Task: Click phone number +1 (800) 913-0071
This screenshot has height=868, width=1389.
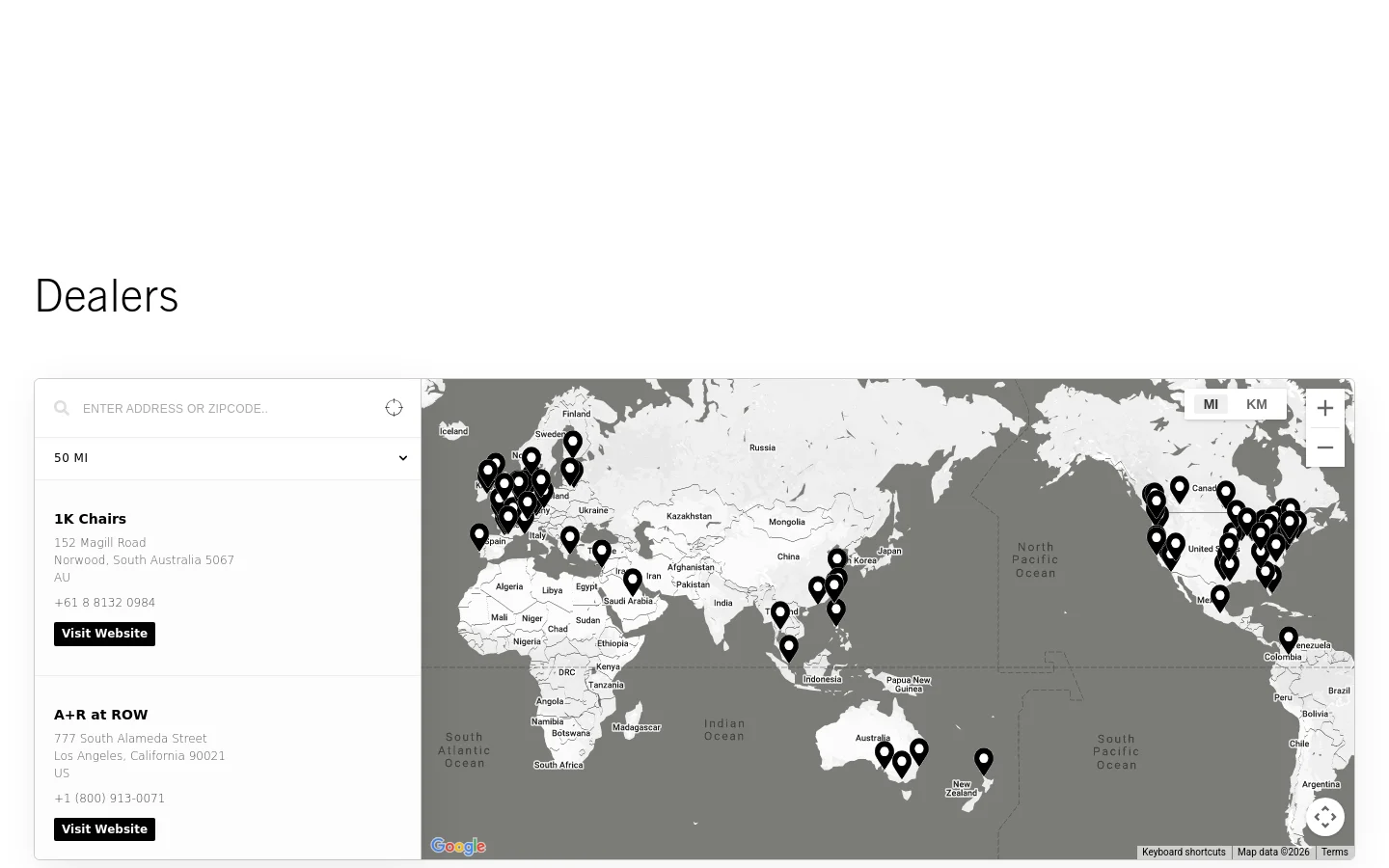Action: 109,799
